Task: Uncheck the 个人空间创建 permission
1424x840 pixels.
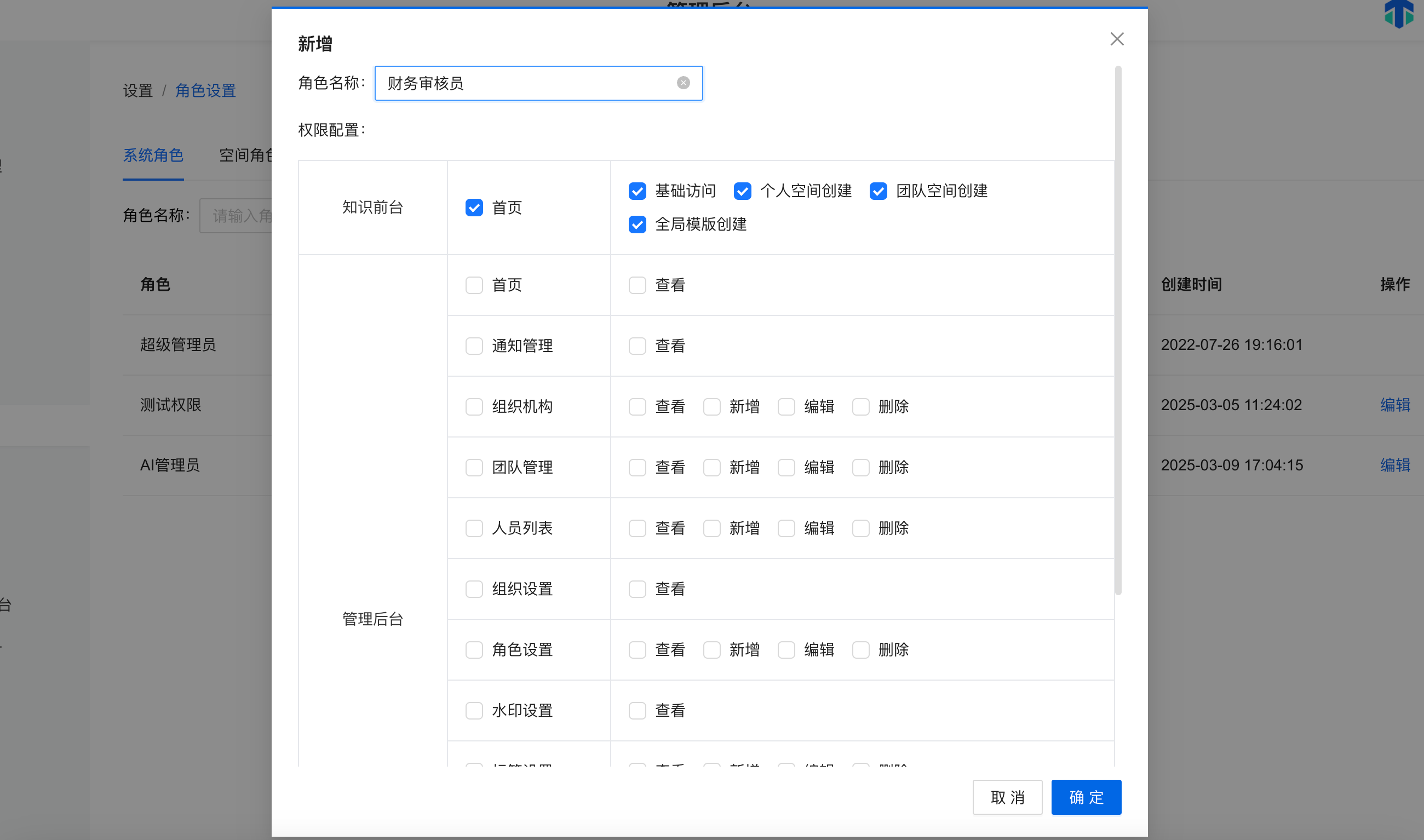Action: tap(742, 191)
